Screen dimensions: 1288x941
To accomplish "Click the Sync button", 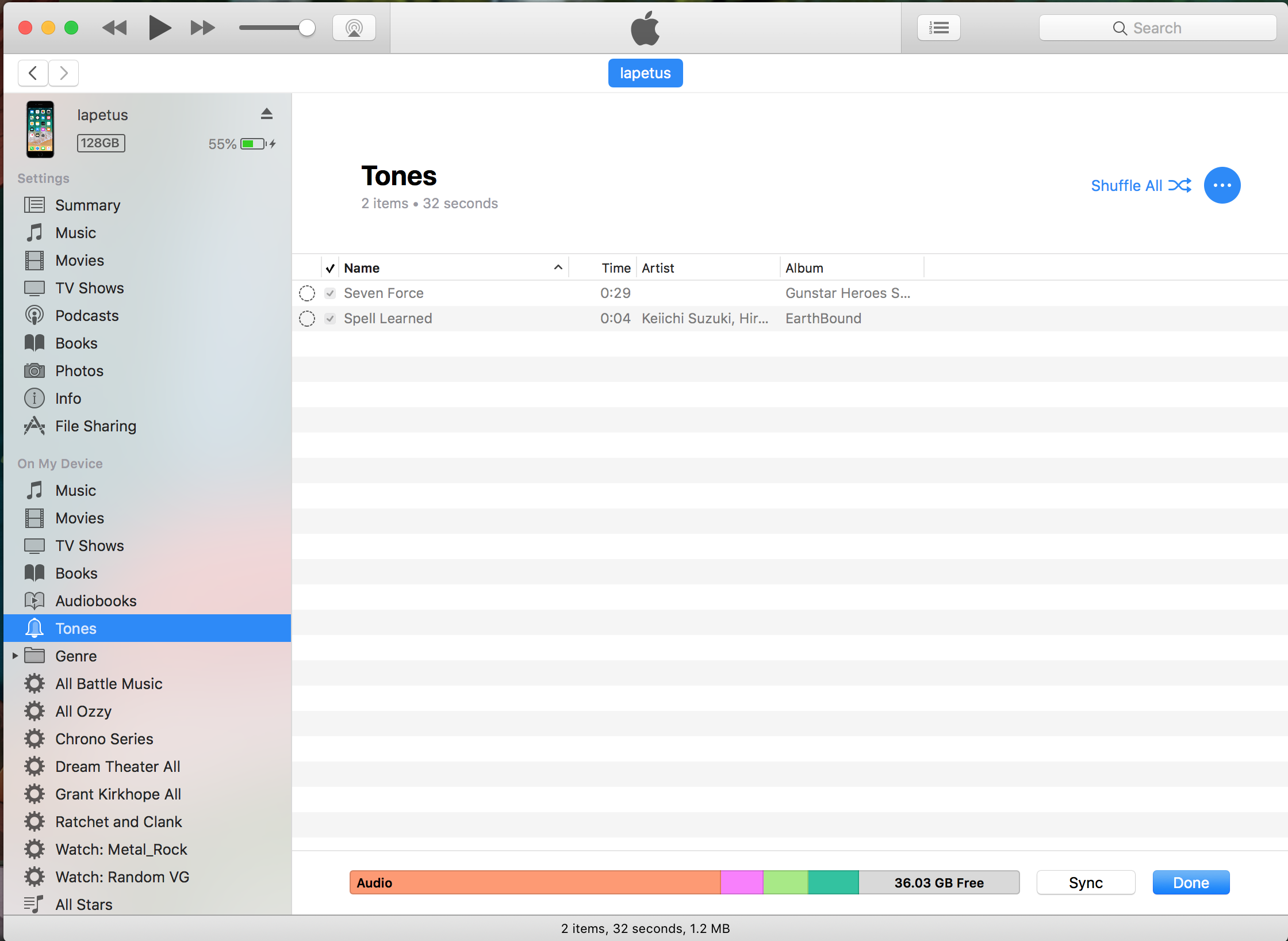I will tap(1085, 882).
